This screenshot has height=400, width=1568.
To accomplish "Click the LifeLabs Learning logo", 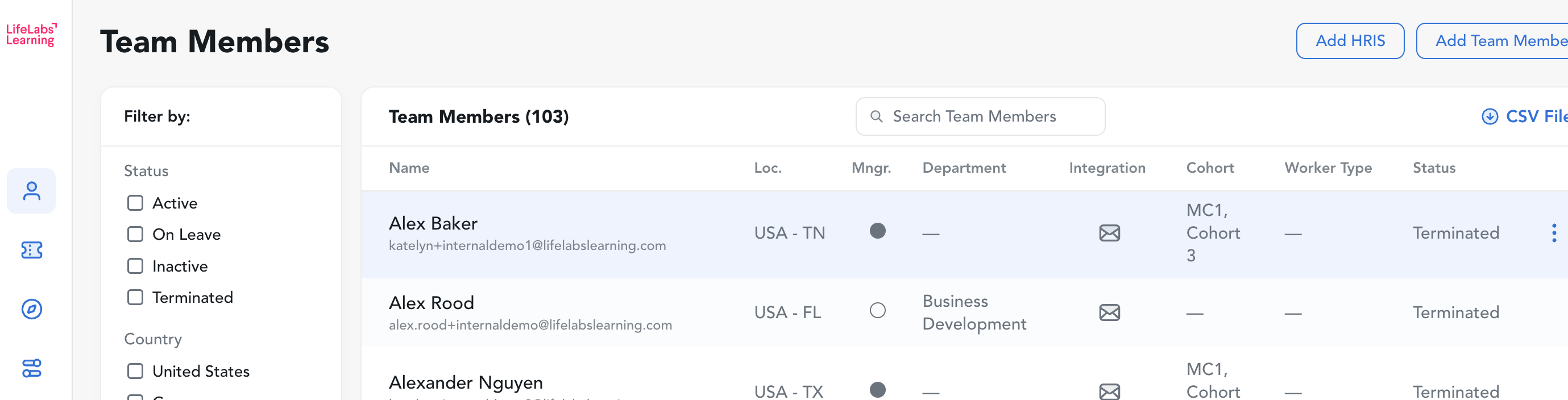I will coord(32,35).
